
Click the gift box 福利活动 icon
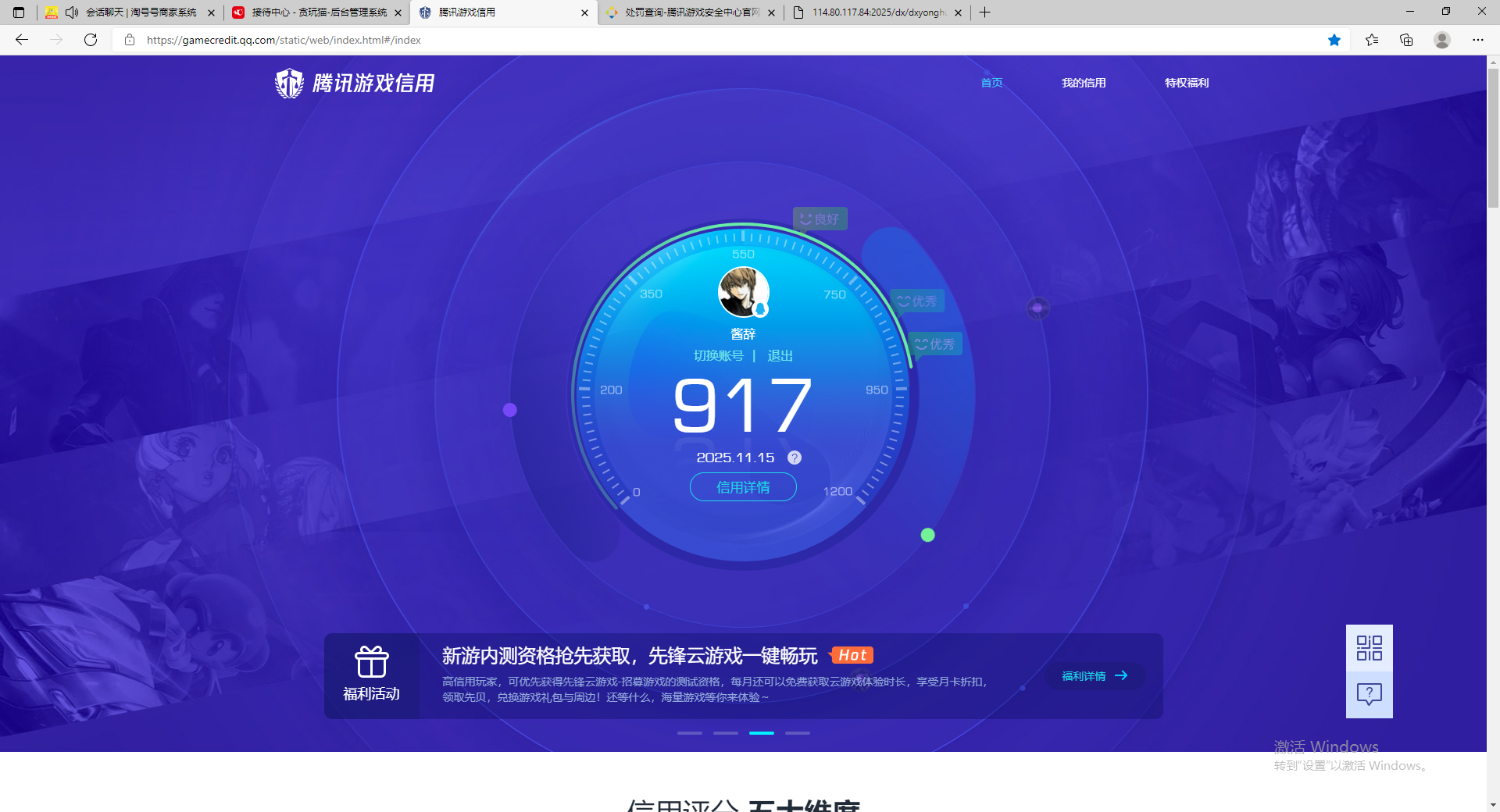point(371,662)
